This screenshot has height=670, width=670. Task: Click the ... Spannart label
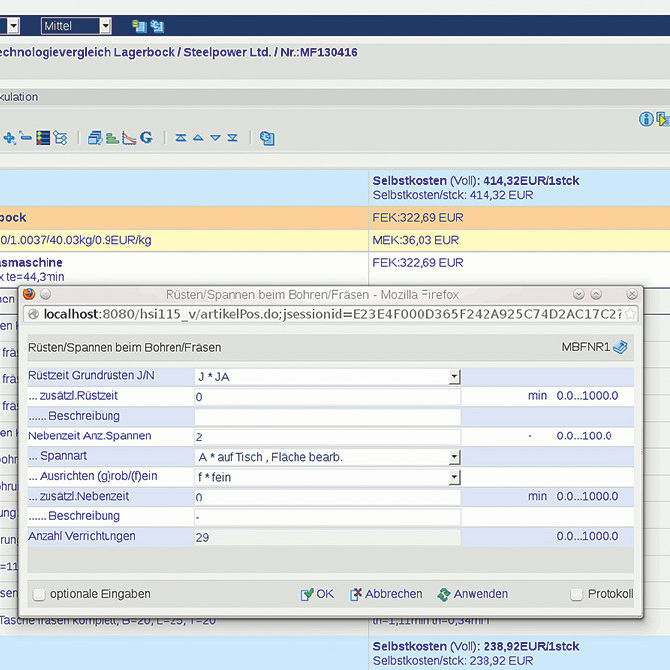(x=57, y=456)
